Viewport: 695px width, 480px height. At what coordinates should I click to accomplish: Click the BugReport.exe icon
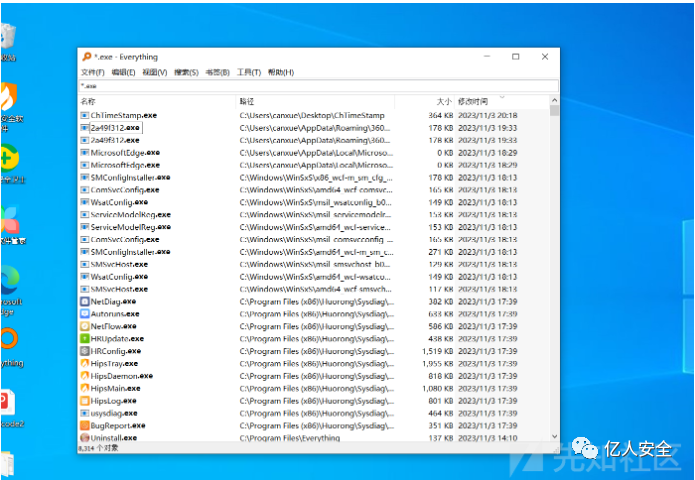(x=85, y=425)
